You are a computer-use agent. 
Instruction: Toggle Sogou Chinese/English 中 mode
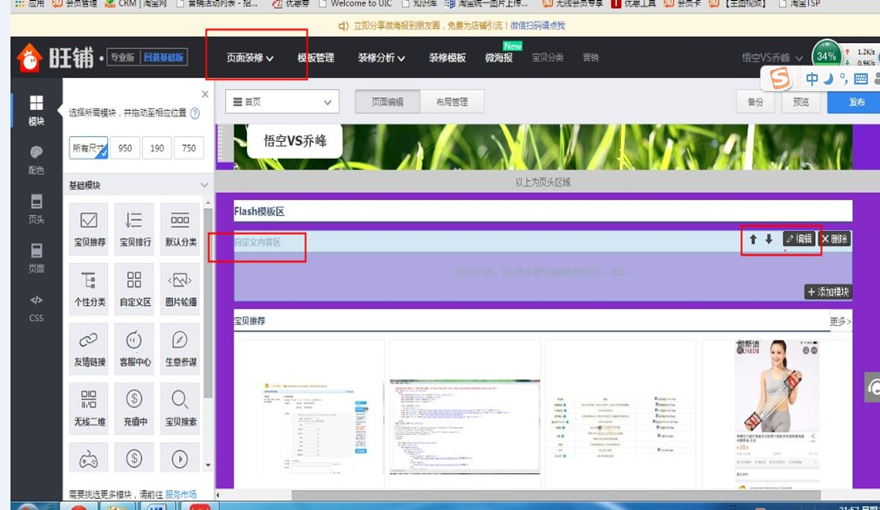click(812, 79)
